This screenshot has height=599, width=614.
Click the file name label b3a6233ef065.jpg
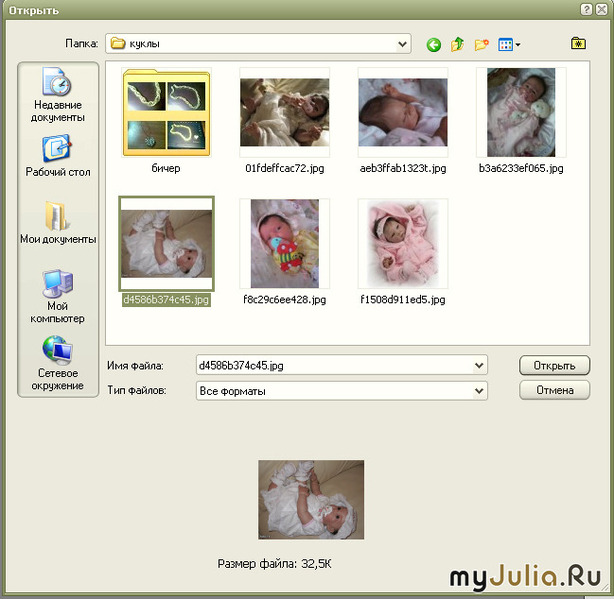point(521,169)
